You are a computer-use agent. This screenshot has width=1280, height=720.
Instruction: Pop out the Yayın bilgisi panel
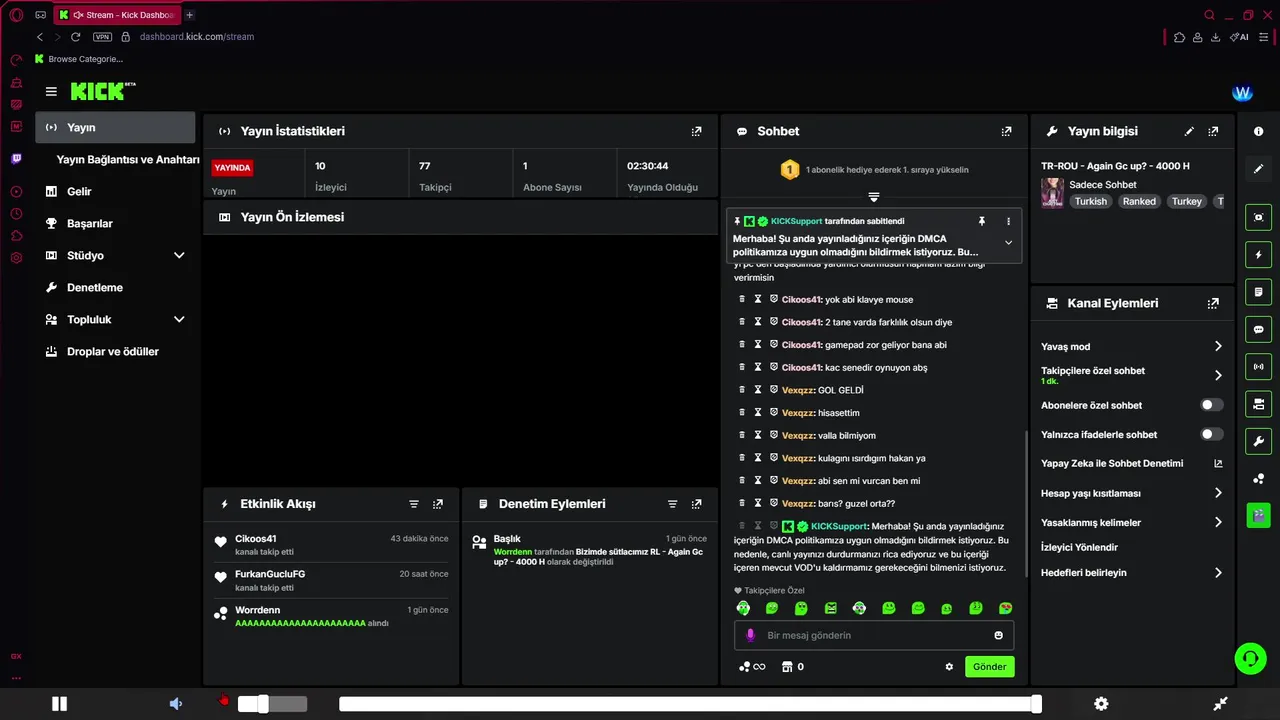point(1213,131)
